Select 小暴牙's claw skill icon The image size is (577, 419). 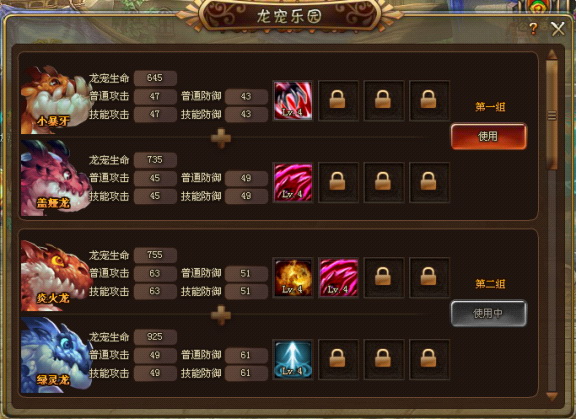293,100
